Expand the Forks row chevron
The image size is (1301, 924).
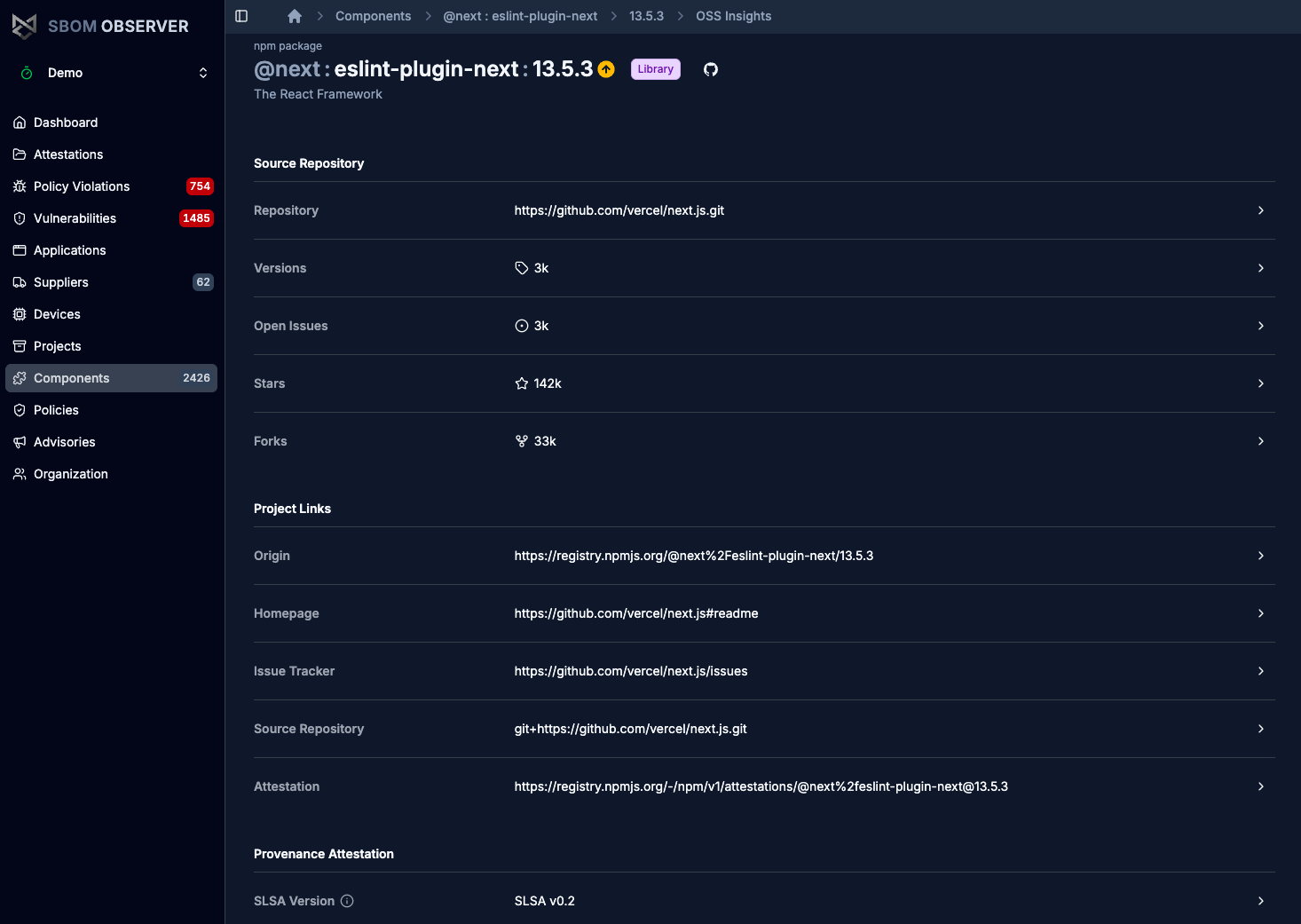[1261, 441]
